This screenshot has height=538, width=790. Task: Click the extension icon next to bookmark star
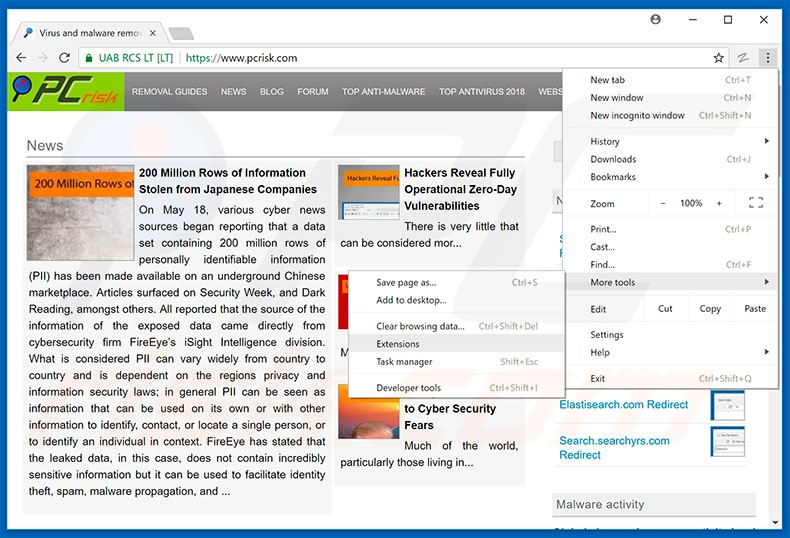pyautogui.click(x=743, y=58)
